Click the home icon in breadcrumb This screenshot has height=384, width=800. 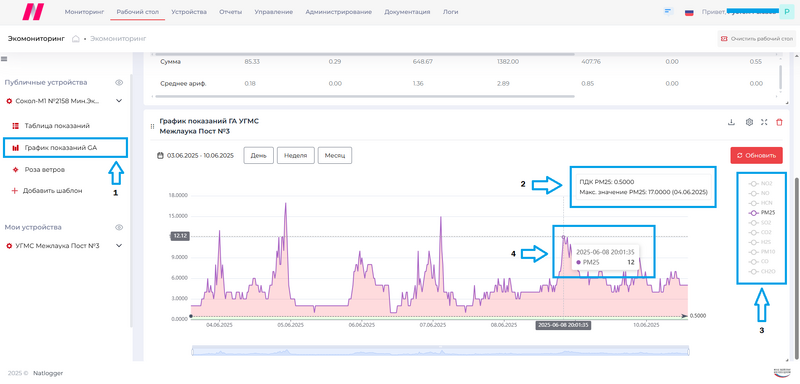(76, 39)
